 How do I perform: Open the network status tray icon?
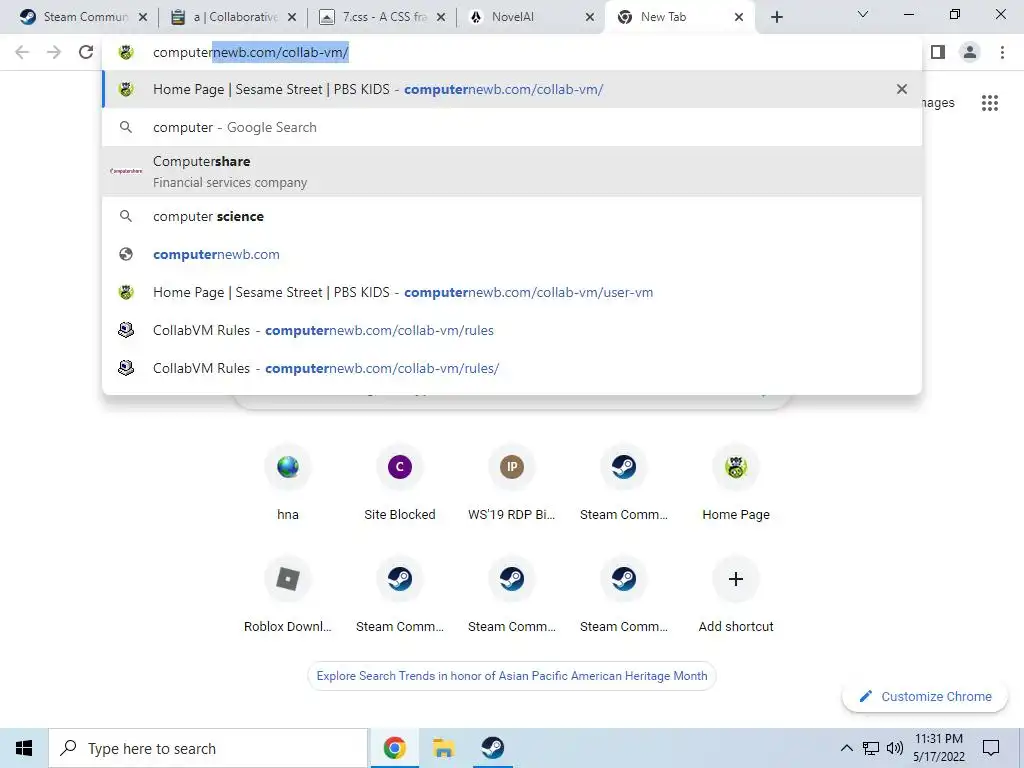pyautogui.click(x=871, y=748)
